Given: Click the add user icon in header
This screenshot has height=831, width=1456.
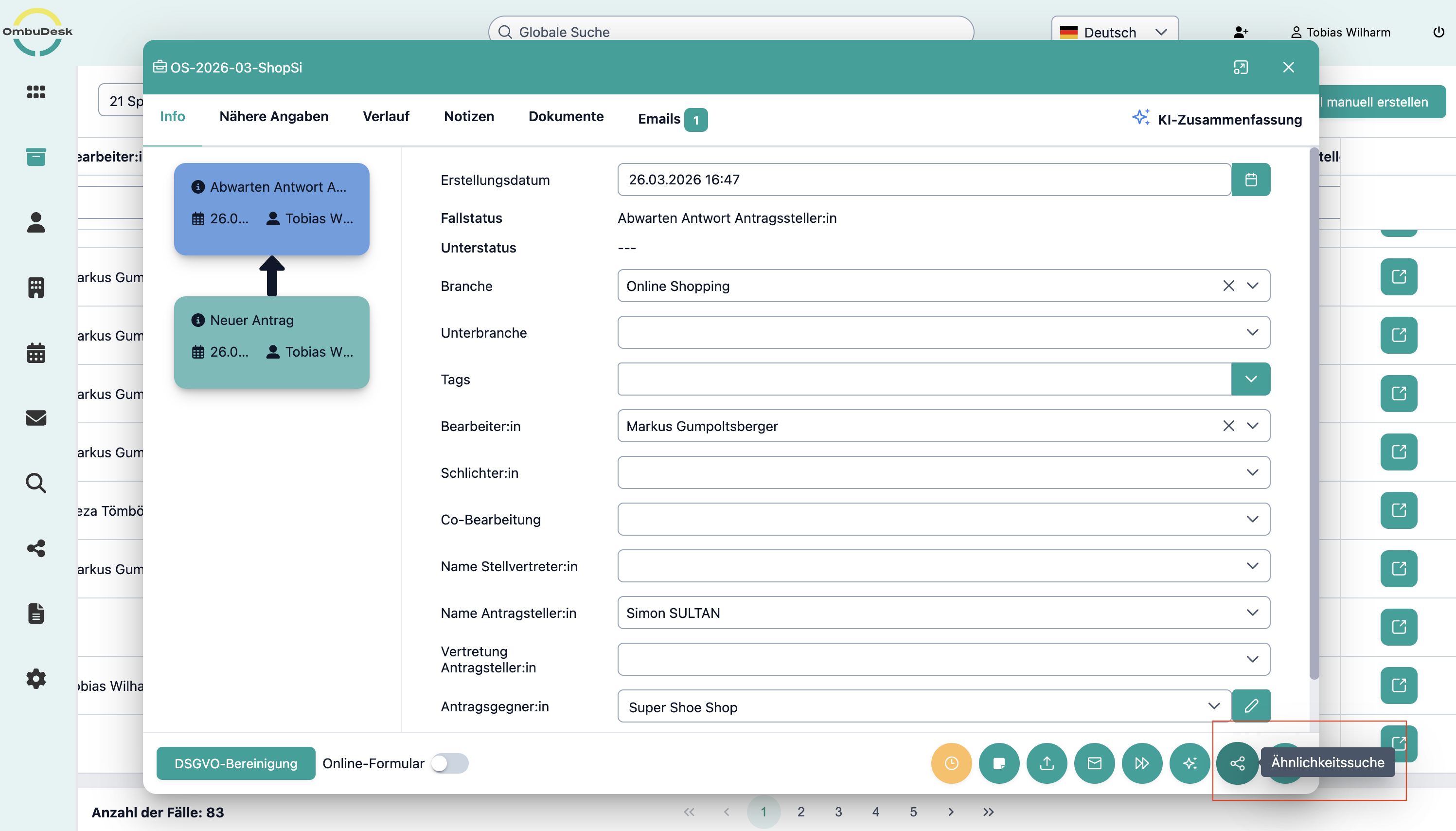Looking at the screenshot, I should tap(1241, 33).
